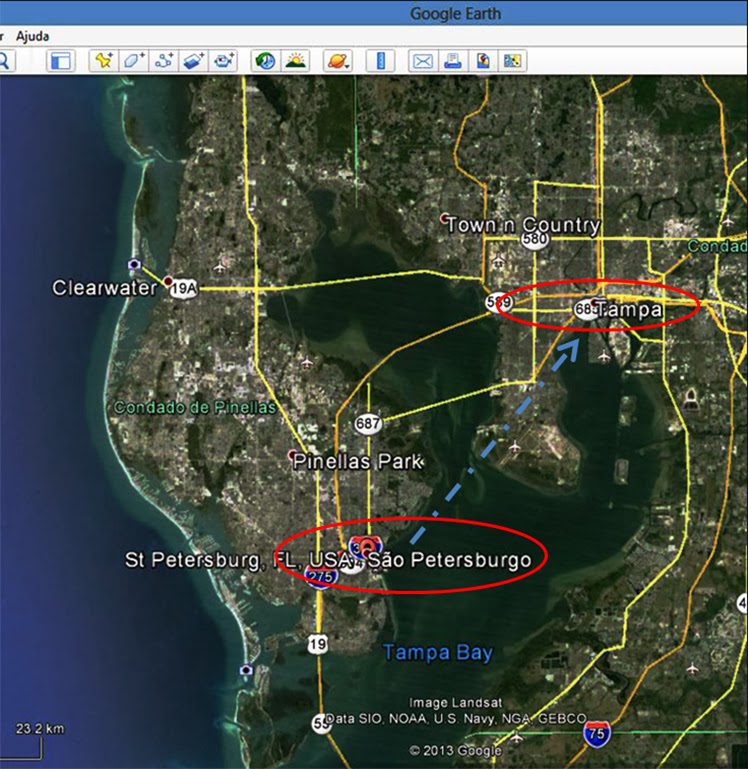Click the Condado de Pinellas label
Screen dimensions: 748x769
pos(195,407)
